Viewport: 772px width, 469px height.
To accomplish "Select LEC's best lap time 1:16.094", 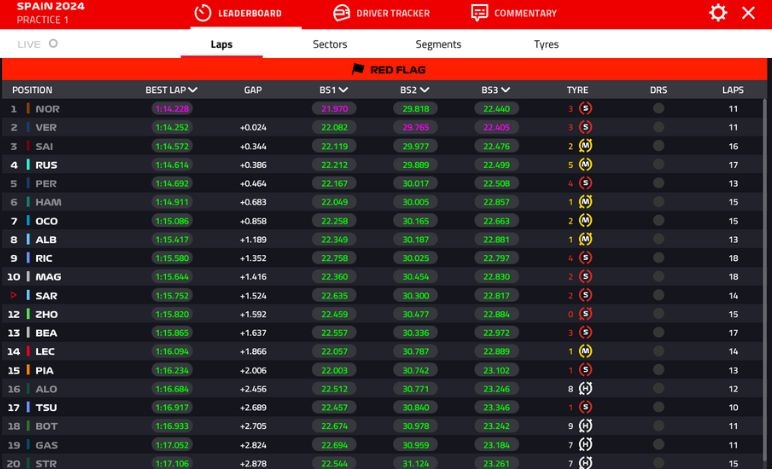I will click(172, 351).
